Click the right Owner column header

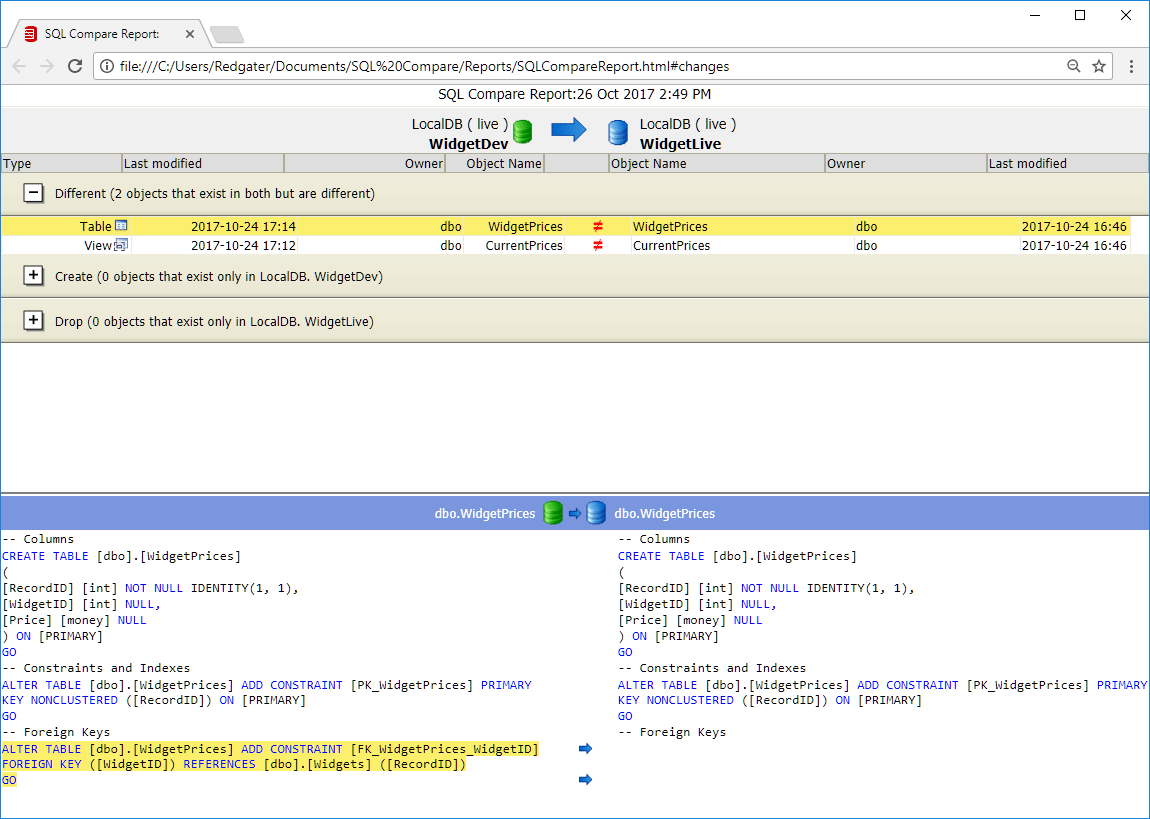pyautogui.click(x=906, y=164)
